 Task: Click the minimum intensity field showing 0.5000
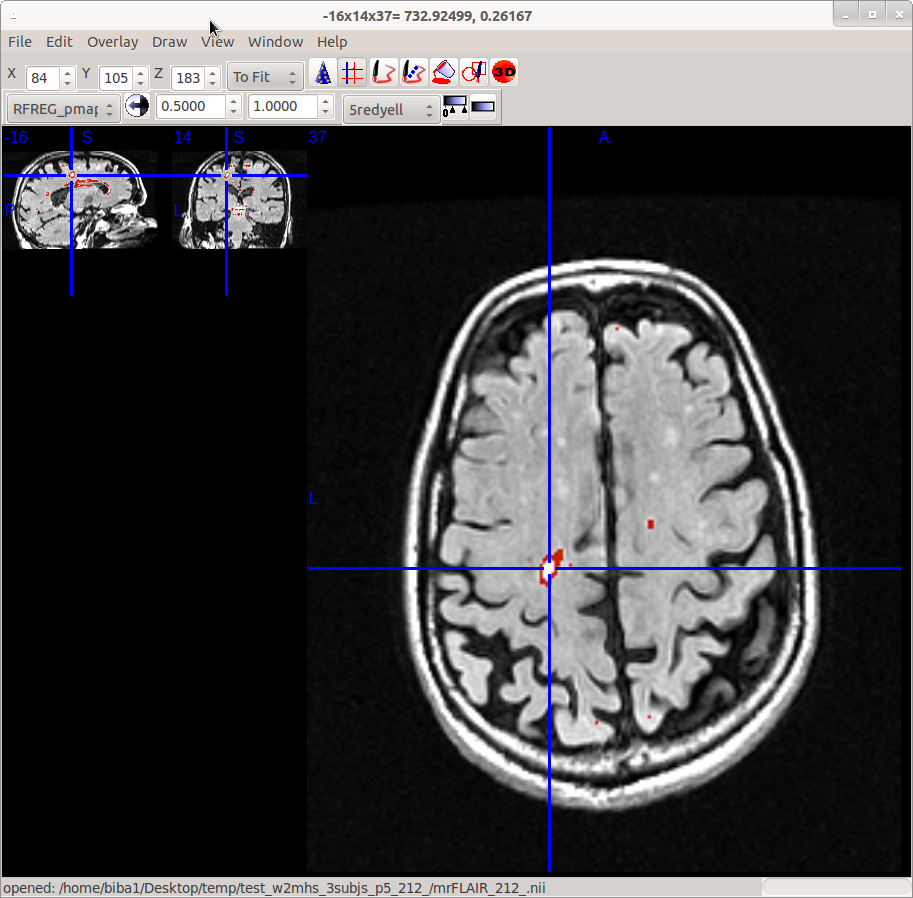coord(191,107)
